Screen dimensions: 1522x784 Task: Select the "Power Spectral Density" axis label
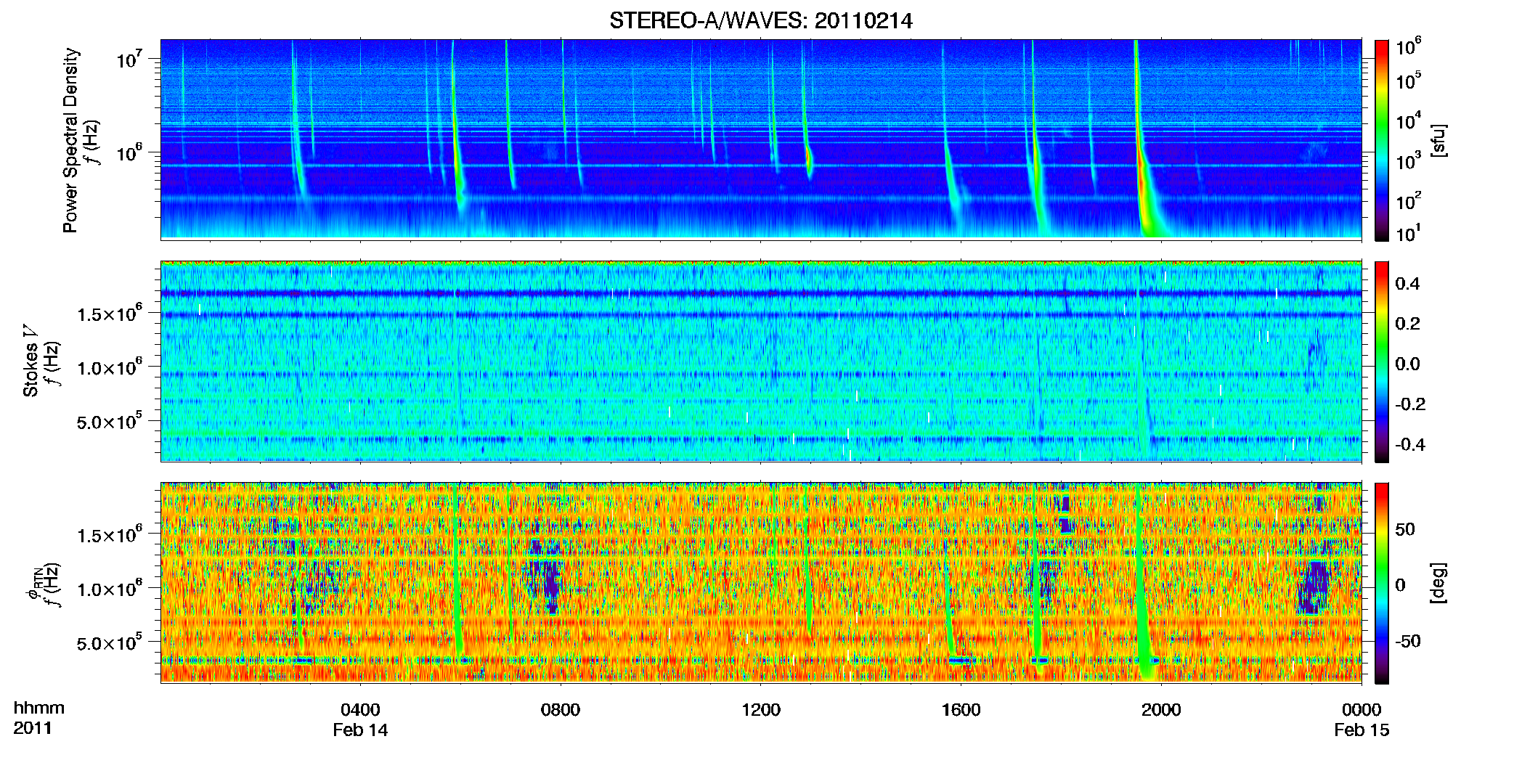pyautogui.click(x=70, y=140)
